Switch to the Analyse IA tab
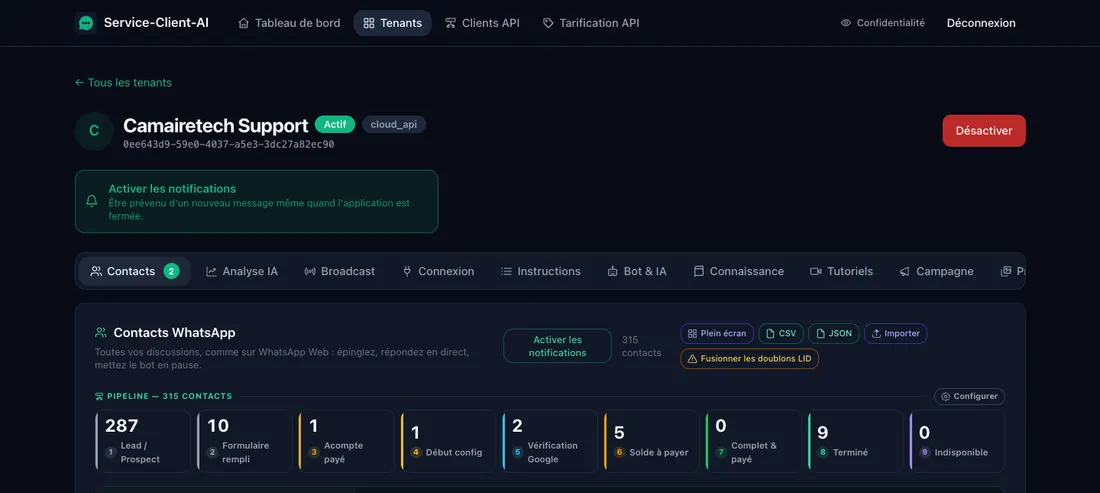 242,271
